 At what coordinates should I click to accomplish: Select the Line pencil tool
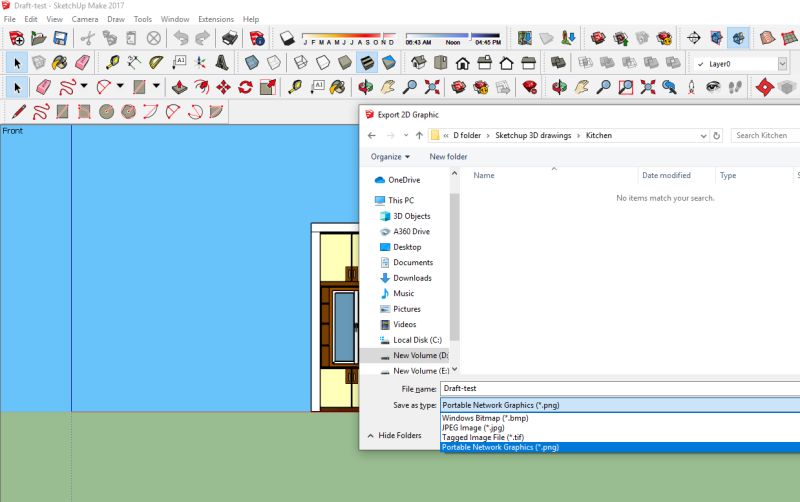click(18, 112)
